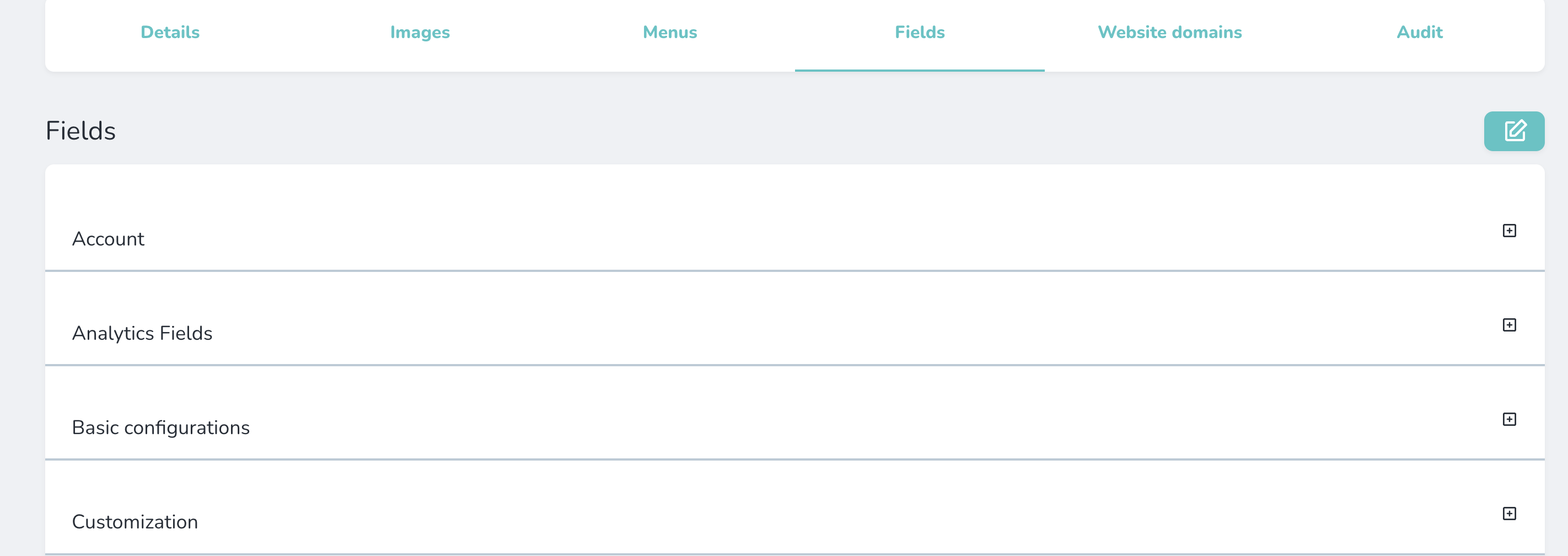
Task: Click the Fields page heading
Action: [x=80, y=131]
